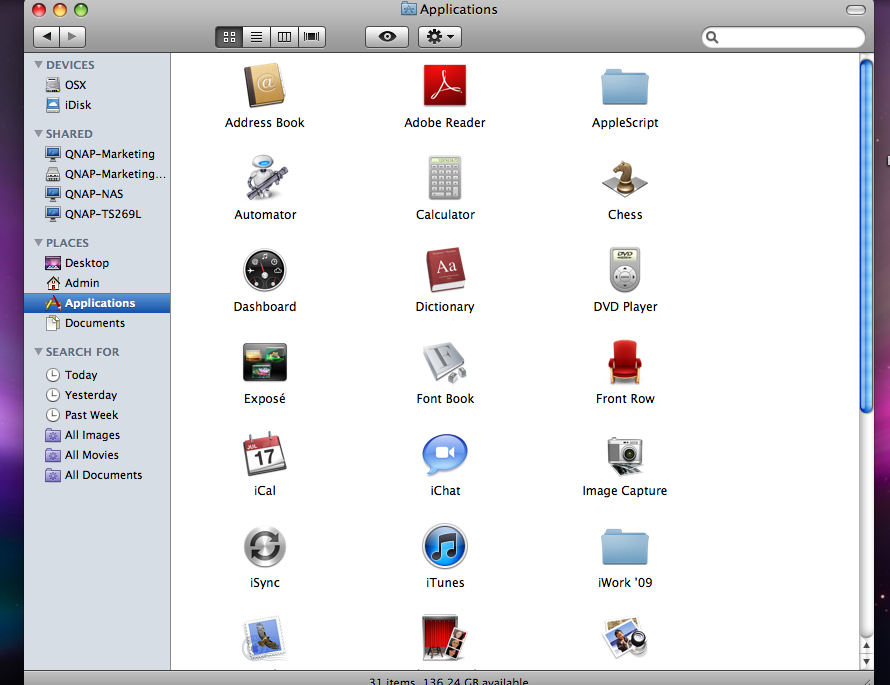Open the All Movies smart folder
This screenshot has height=685, width=890.
[x=97, y=455]
